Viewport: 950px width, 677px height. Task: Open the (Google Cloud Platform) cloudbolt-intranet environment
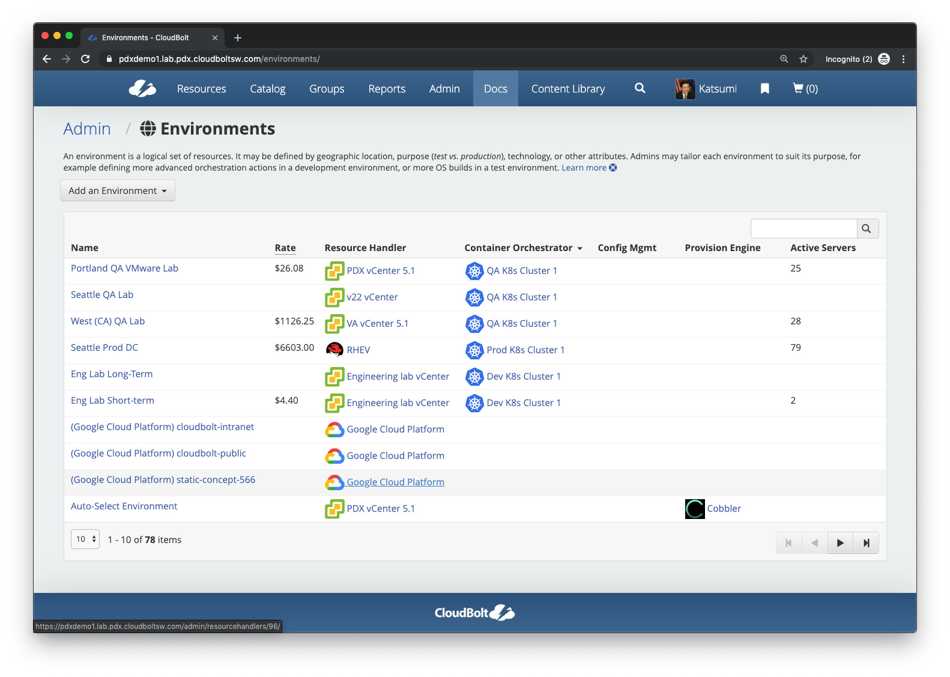(162, 427)
